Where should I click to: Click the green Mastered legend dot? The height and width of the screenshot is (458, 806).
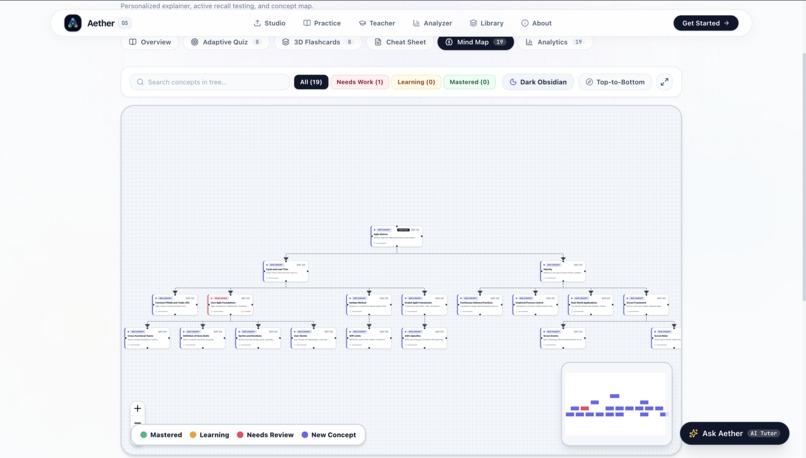[143, 435]
